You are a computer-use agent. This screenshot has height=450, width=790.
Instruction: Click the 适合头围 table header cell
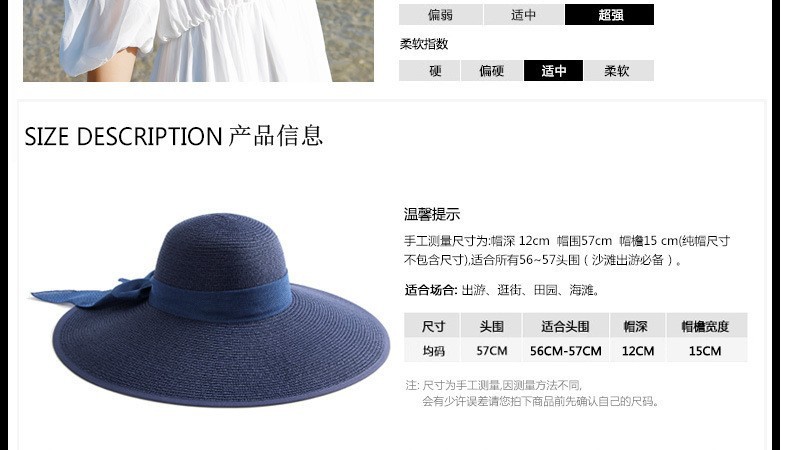click(x=566, y=326)
